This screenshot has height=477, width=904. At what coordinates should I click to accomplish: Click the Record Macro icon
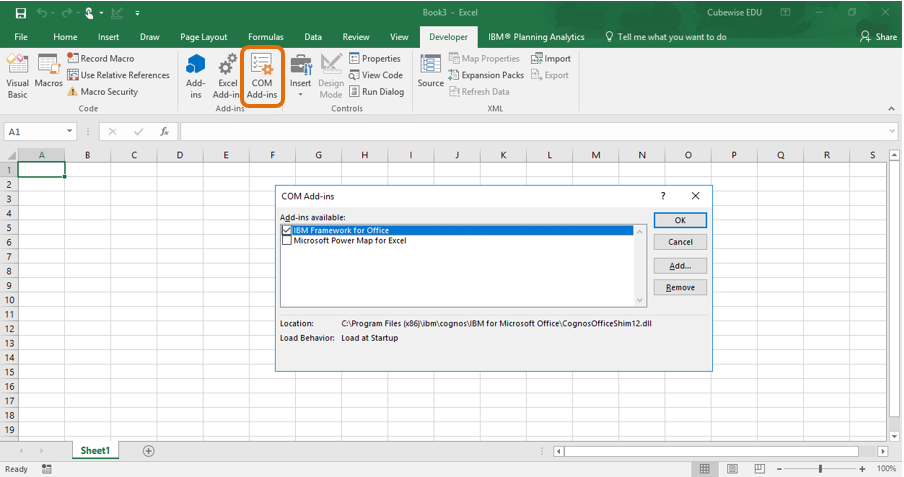coord(73,59)
